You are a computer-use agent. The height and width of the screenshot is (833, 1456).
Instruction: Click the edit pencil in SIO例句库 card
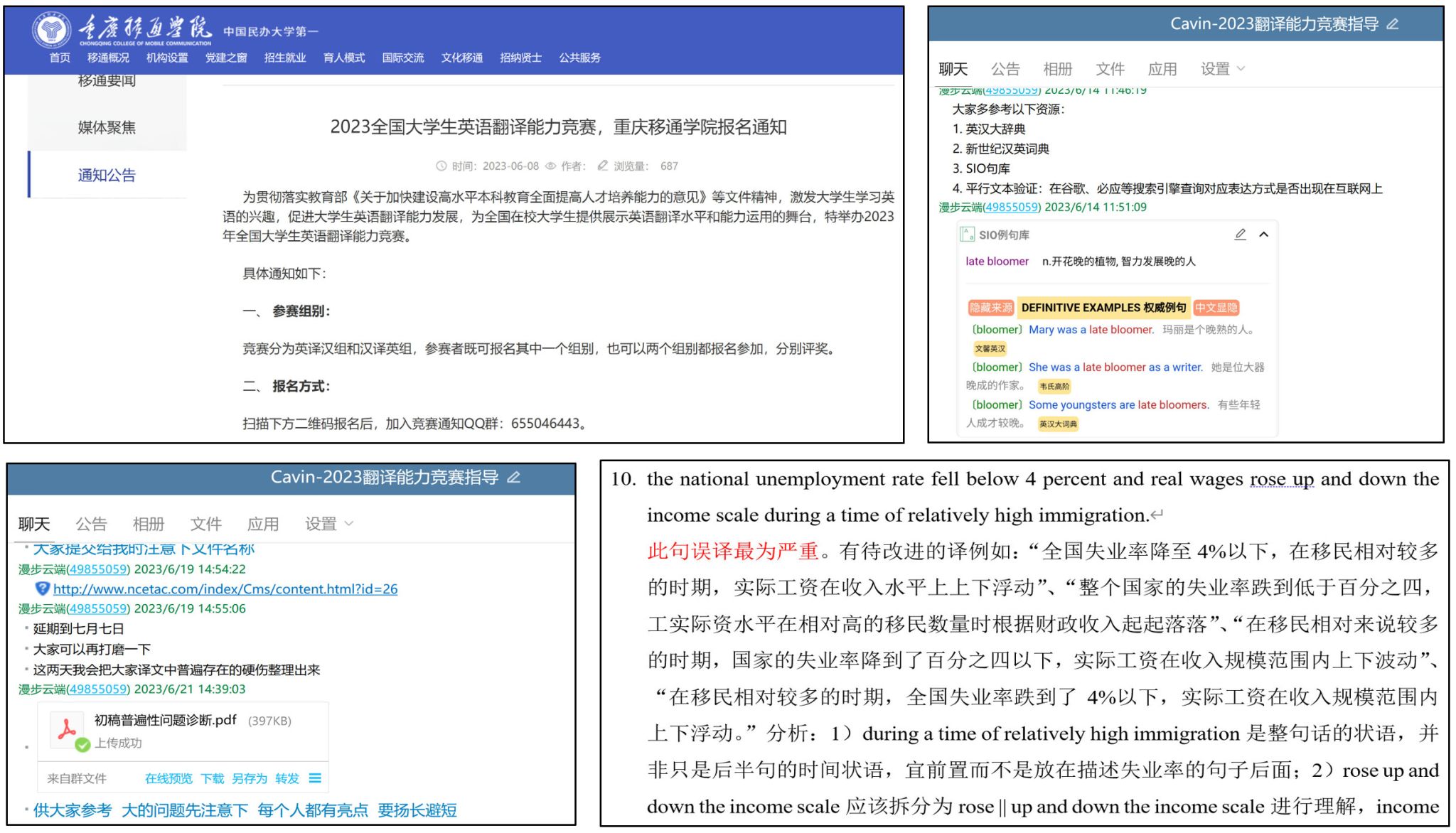(1240, 235)
